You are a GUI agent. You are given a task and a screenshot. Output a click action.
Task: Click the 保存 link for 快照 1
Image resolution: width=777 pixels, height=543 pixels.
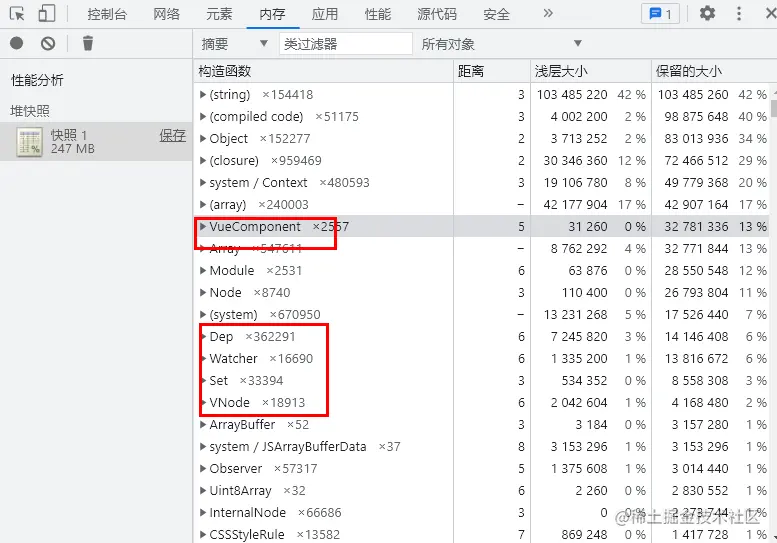click(172, 135)
